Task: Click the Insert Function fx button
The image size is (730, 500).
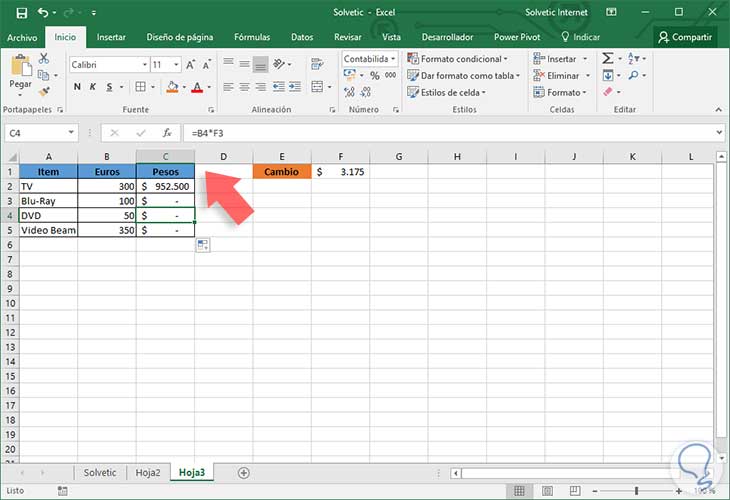Action: point(167,133)
